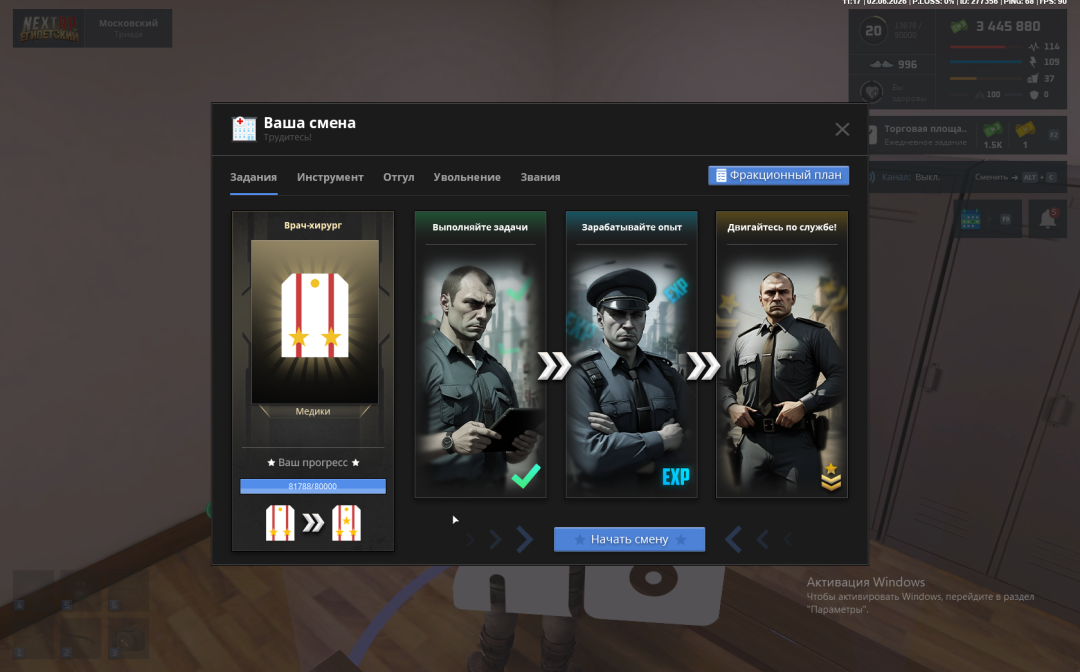Click the large Врач-хирург shoulder insignia
This screenshot has width=1080, height=672.
click(x=315, y=315)
